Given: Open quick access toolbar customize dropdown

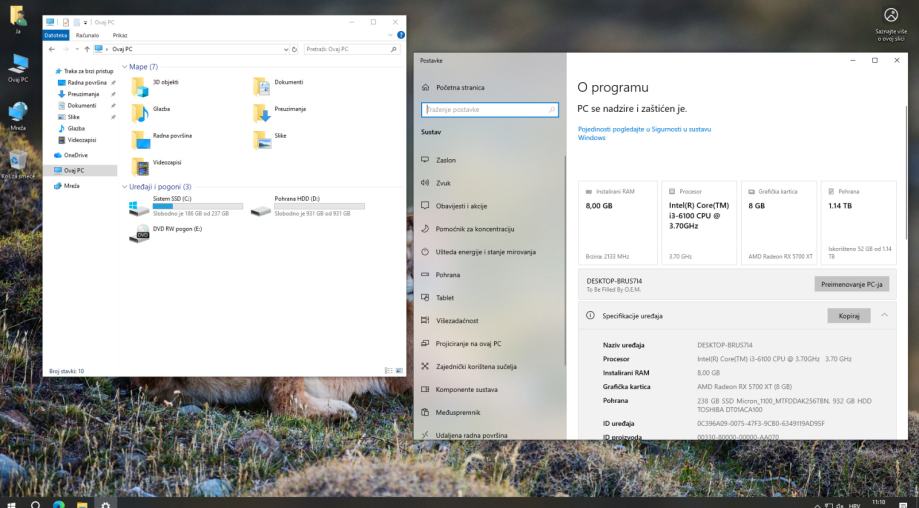Looking at the screenshot, I should click(x=85, y=22).
